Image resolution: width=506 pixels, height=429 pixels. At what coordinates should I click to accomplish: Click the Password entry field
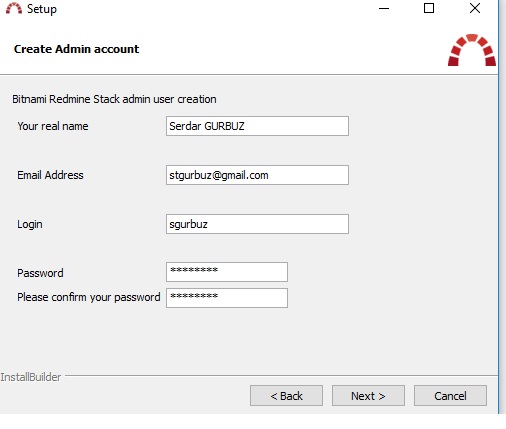pos(227,272)
